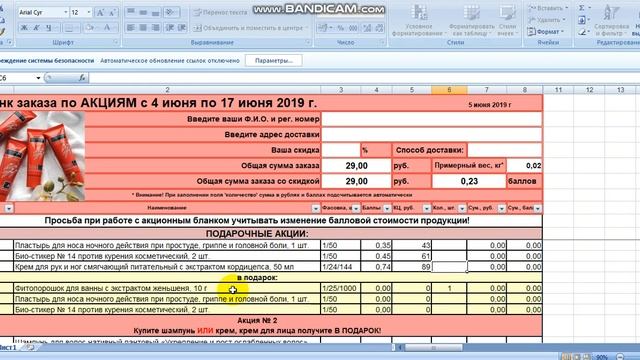The width and height of the screenshot is (640, 360).
Task: Click the insert function fx icon
Action: [82, 77]
